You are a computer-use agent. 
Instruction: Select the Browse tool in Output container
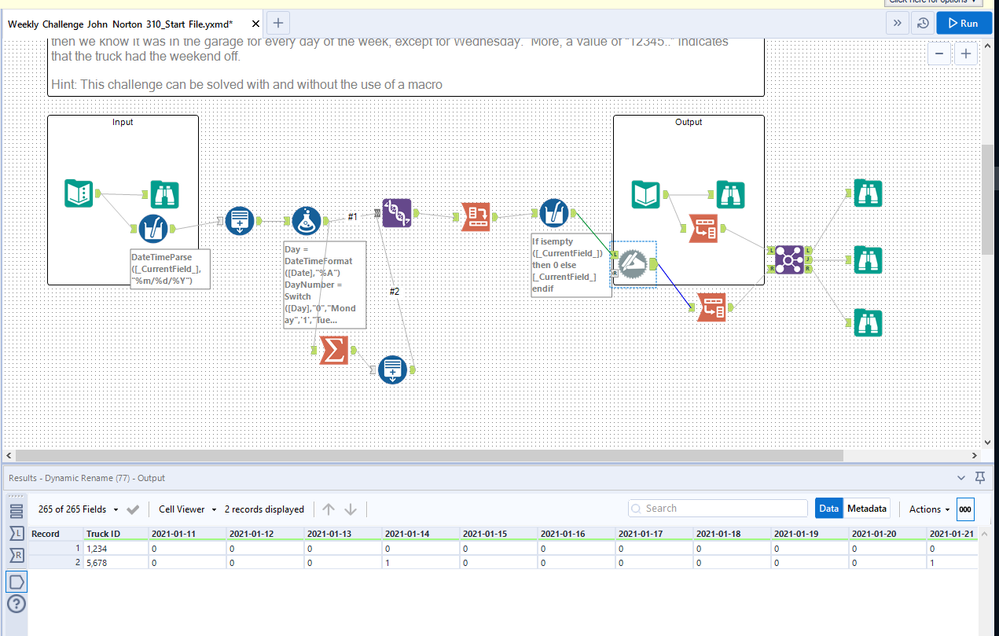[x=731, y=194]
